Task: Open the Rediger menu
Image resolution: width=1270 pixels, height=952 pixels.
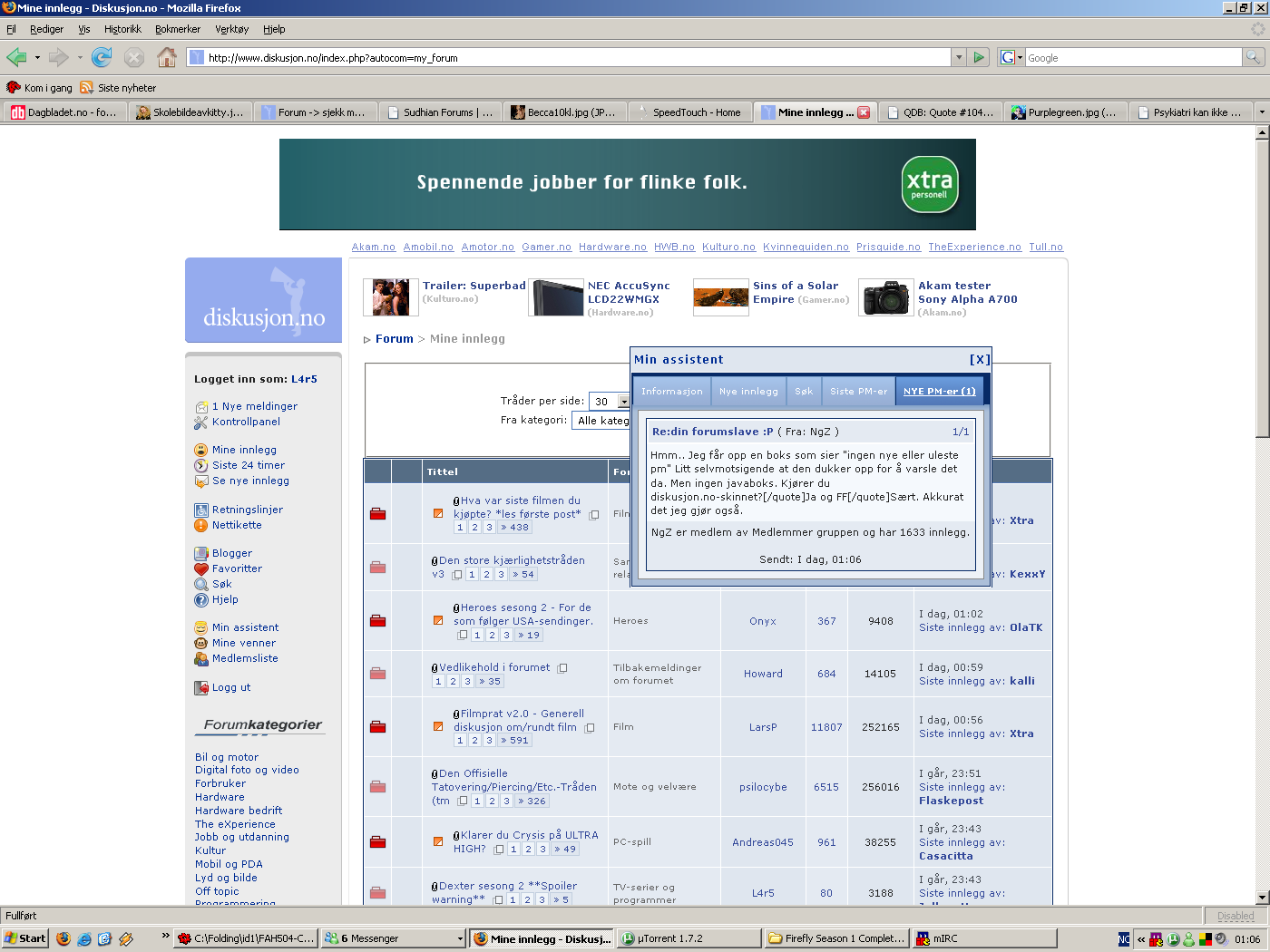Action: coord(46,29)
